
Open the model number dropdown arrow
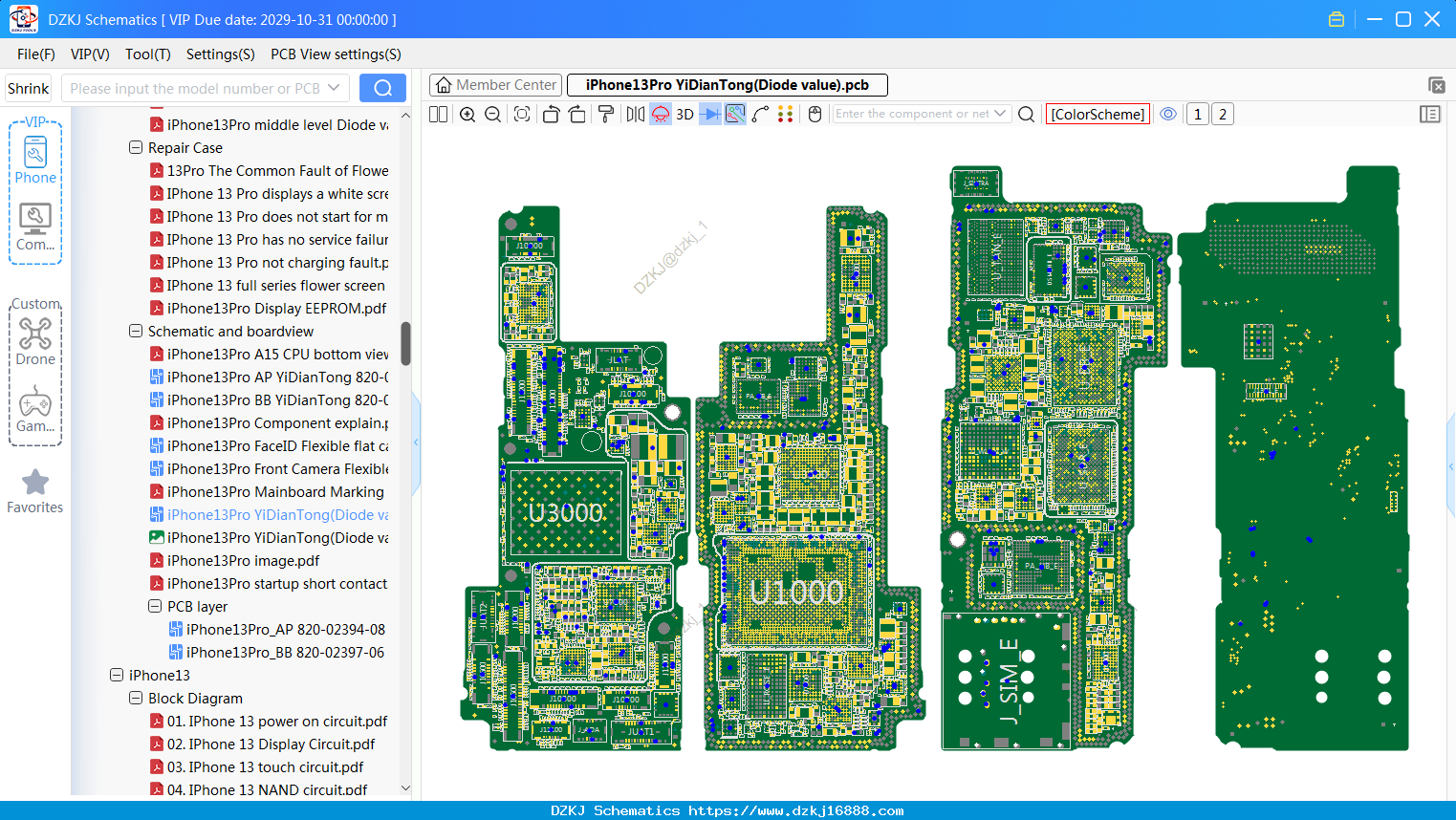(334, 88)
